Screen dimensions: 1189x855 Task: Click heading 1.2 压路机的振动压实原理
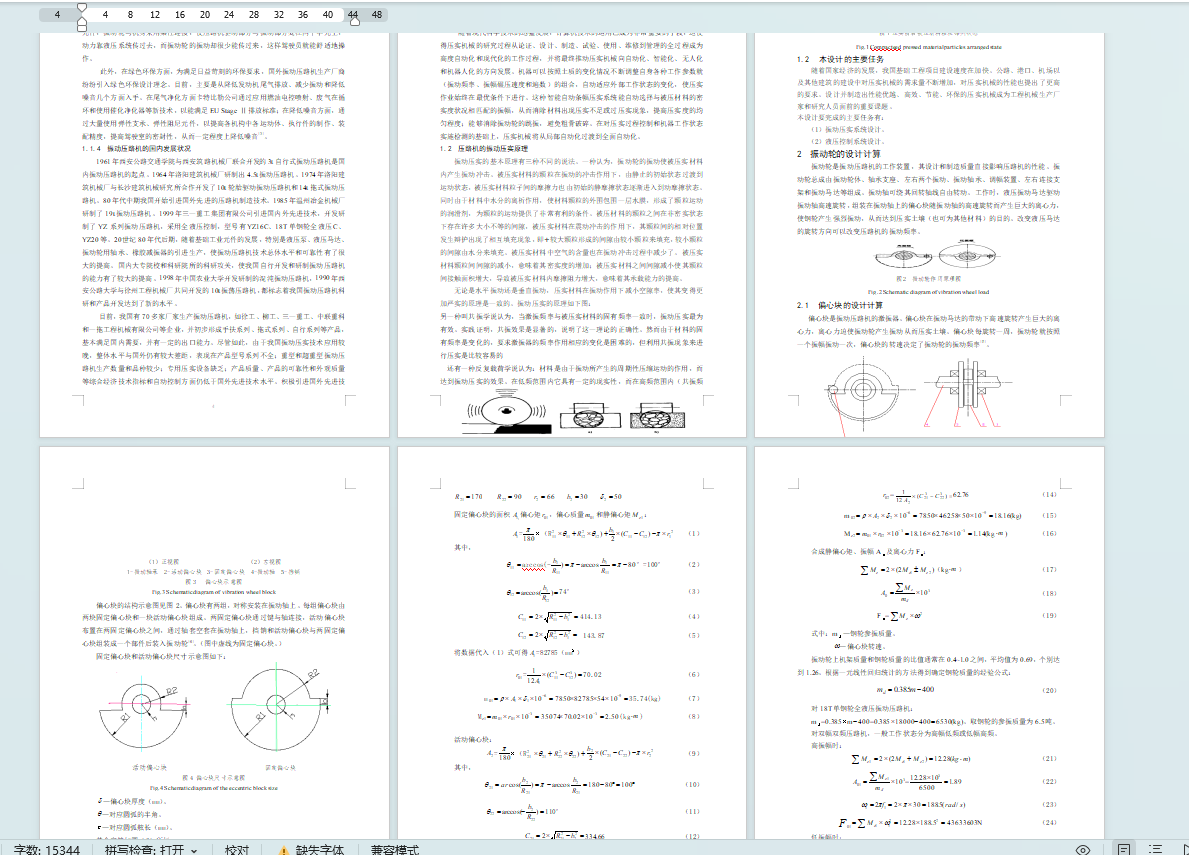[484, 149]
